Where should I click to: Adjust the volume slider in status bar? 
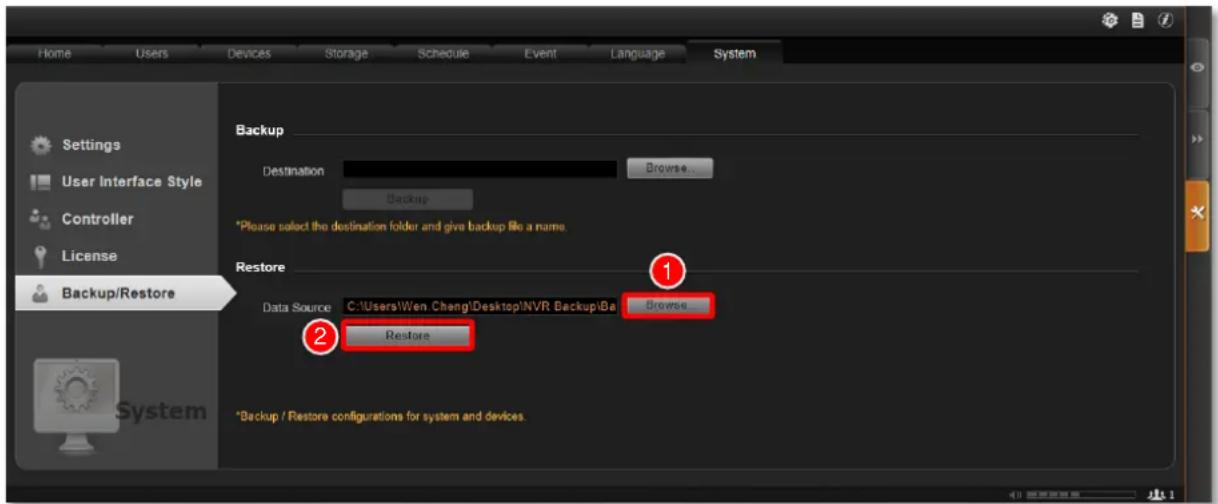click(x=1080, y=494)
